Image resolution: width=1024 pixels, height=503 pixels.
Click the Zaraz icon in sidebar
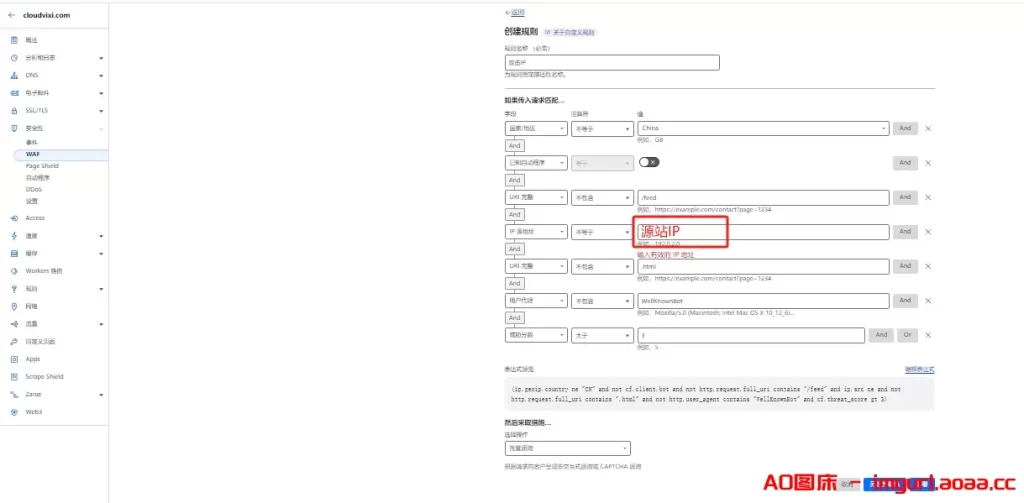[14, 395]
